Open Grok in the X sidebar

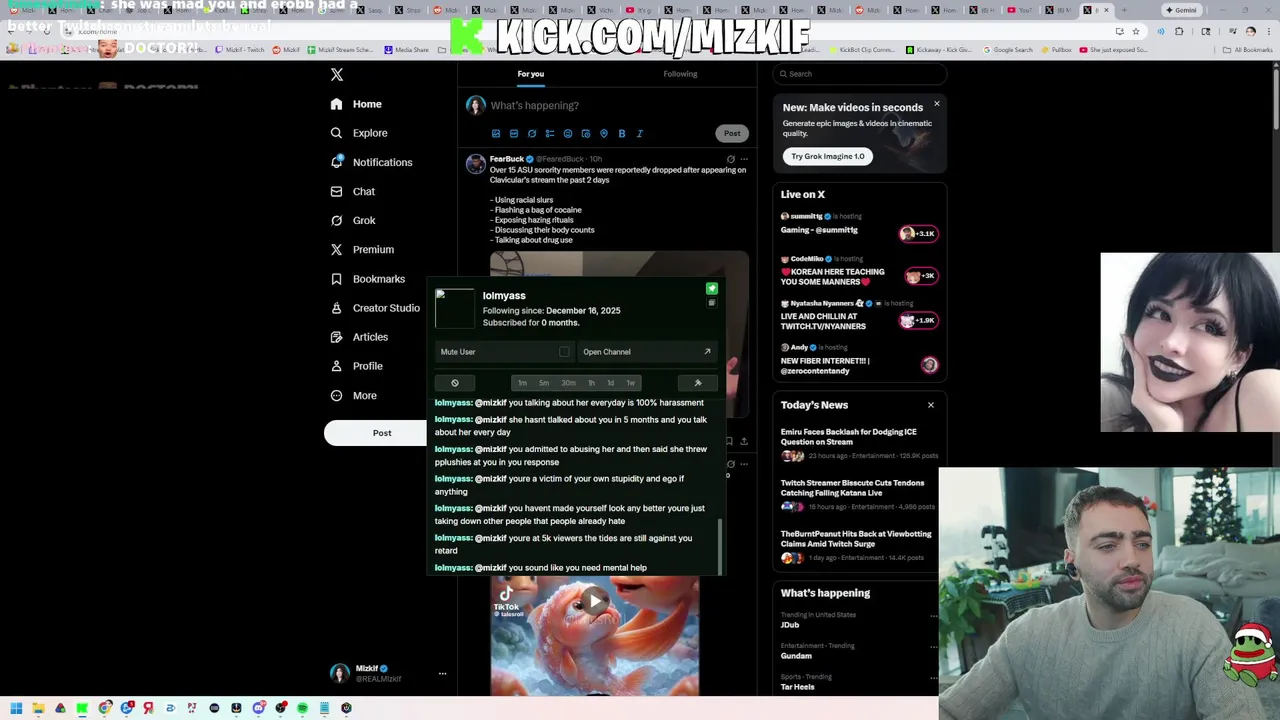[x=352, y=220]
